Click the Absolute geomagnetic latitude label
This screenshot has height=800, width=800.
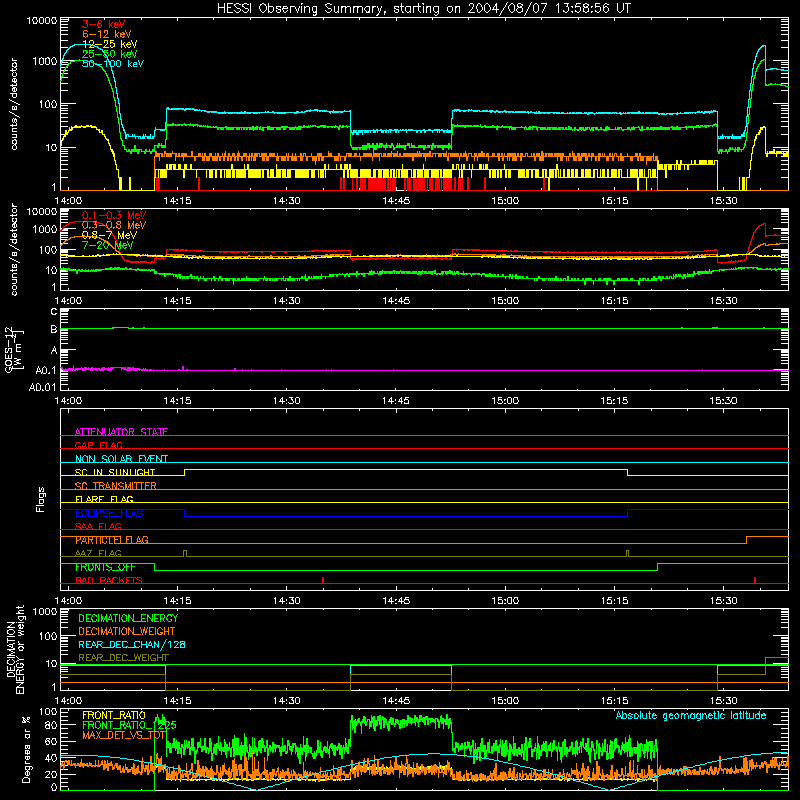691,716
